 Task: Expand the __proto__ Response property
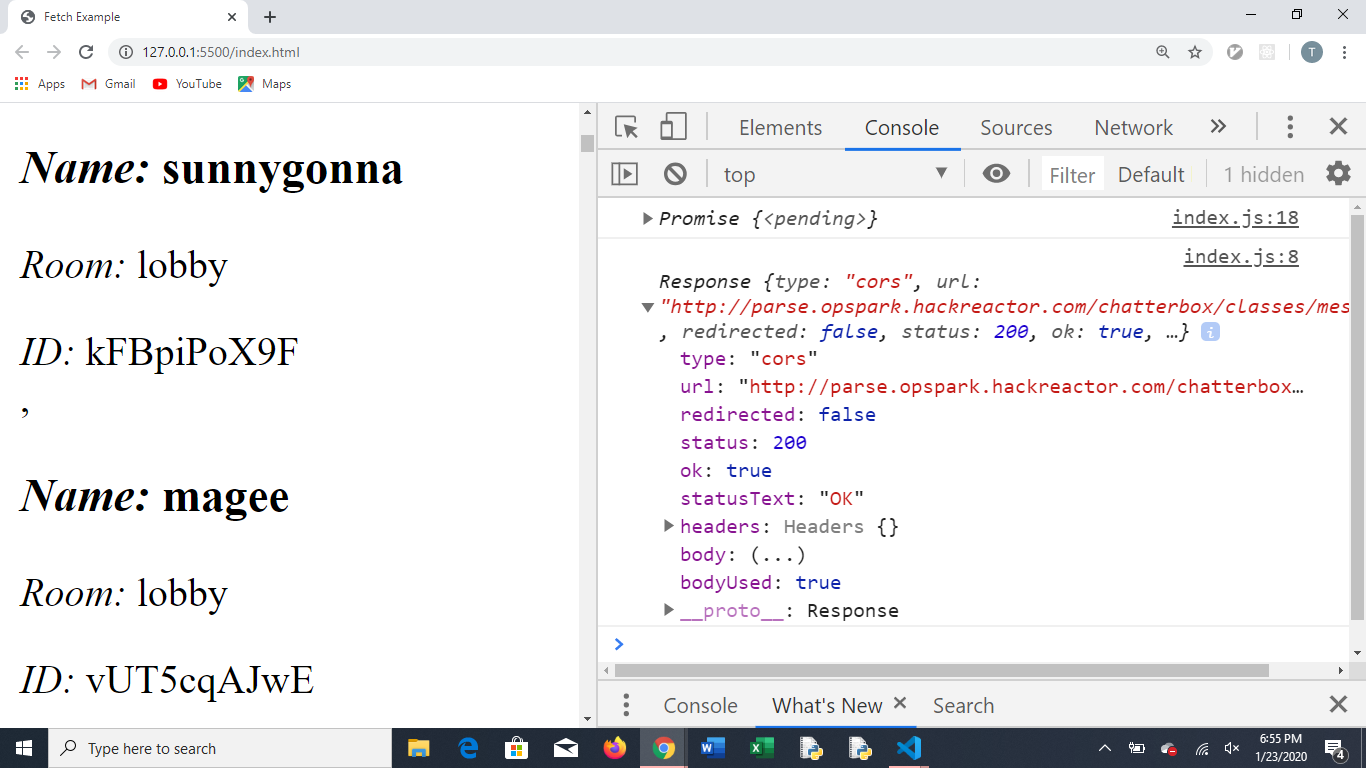click(x=669, y=610)
